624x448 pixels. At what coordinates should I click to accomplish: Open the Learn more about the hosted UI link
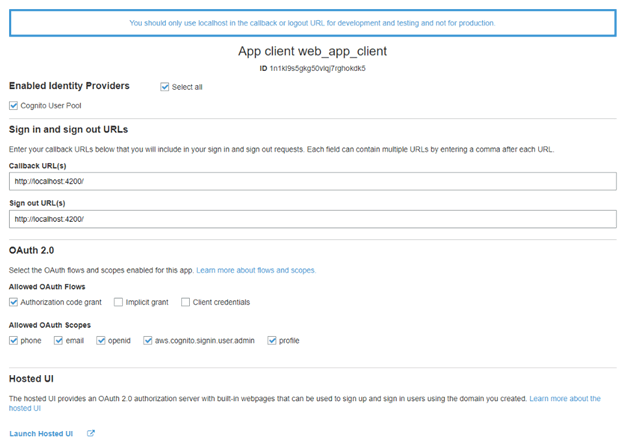564,399
